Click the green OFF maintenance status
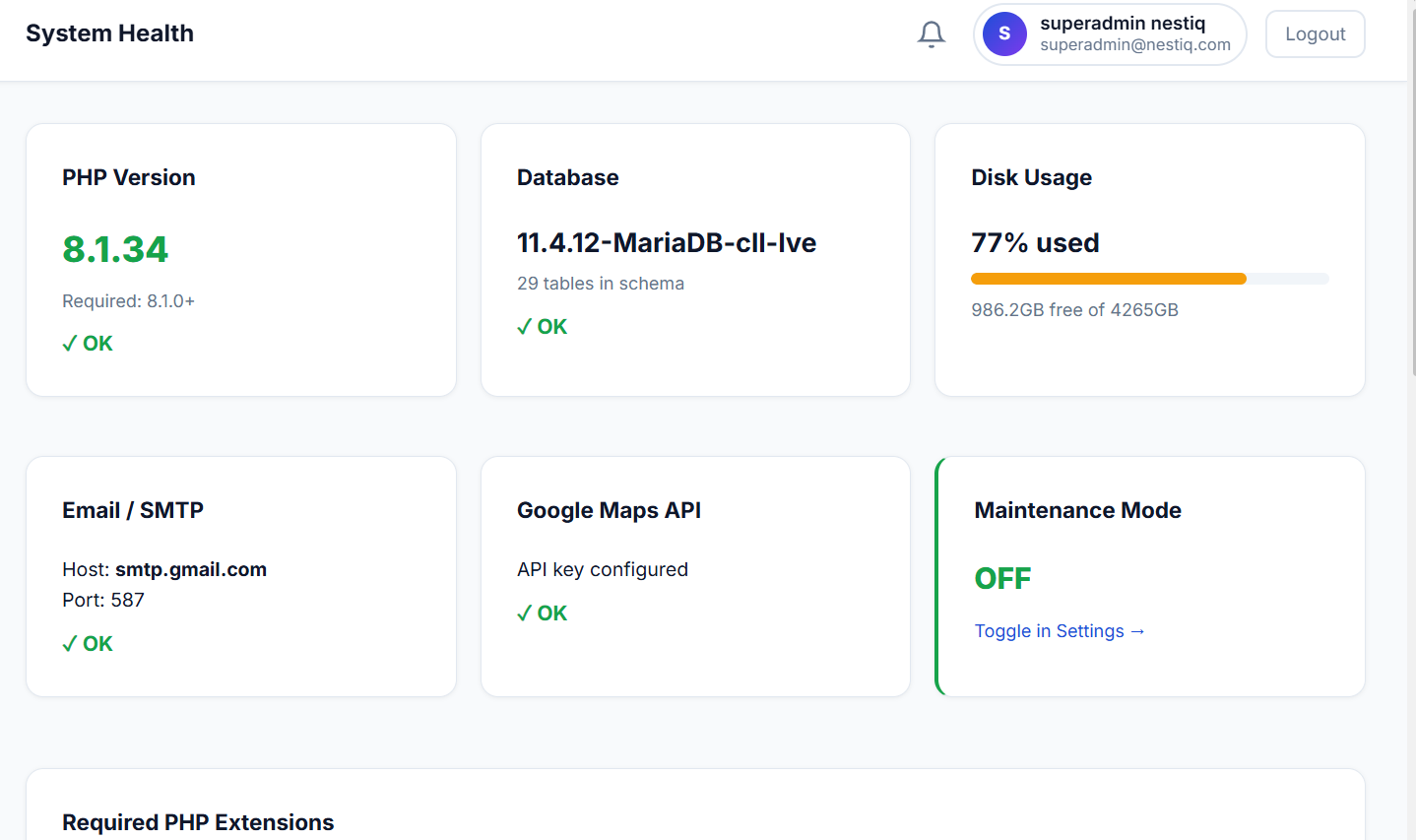Screen dimensions: 1416x840 (x=1003, y=578)
